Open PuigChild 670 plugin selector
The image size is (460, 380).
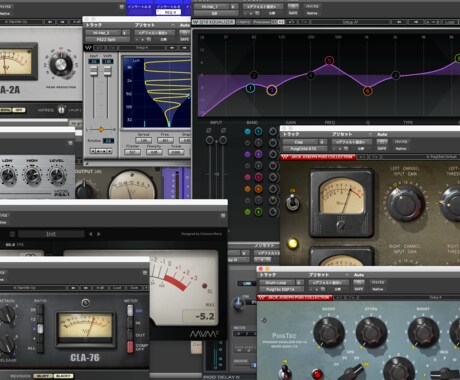pyautogui.click(x=304, y=149)
